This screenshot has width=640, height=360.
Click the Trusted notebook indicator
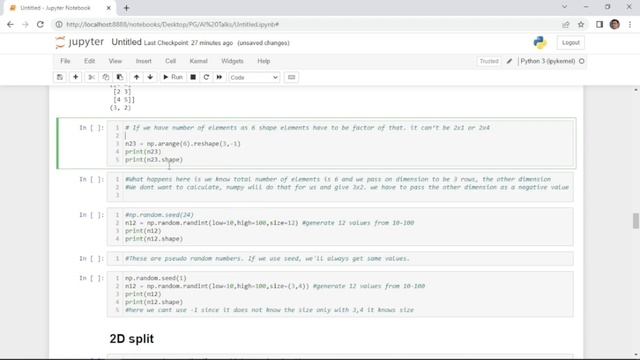tap(489, 61)
